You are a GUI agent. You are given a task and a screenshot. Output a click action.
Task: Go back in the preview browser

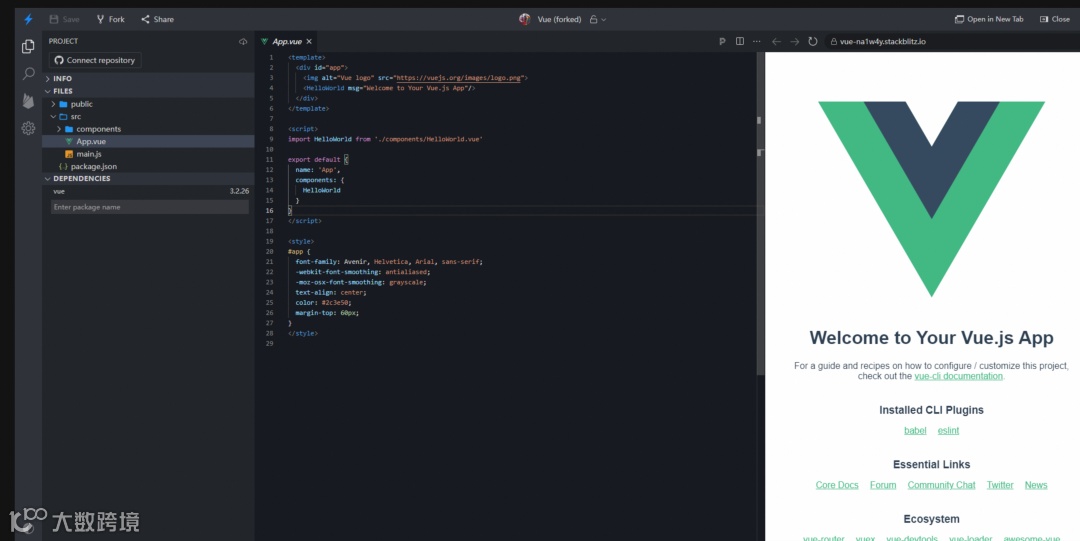(776, 41)
